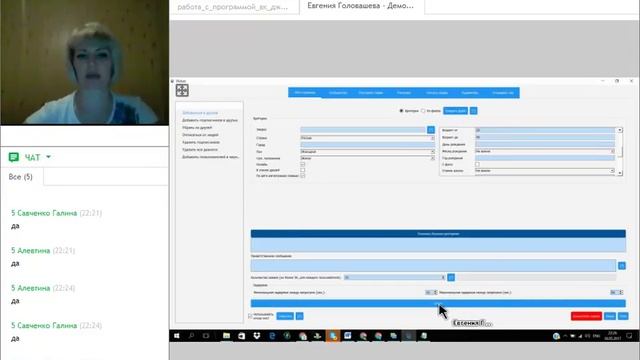
Task: Switch to работа_с_программой_вк tab
Action: (x=234, y=7)
